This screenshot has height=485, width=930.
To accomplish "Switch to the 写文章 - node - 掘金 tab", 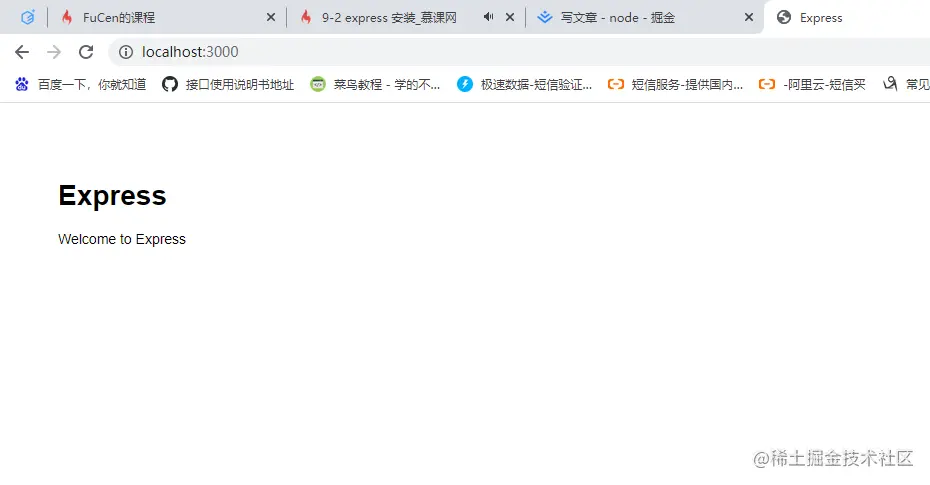I will pyautogui.click(x=644, y=17).
